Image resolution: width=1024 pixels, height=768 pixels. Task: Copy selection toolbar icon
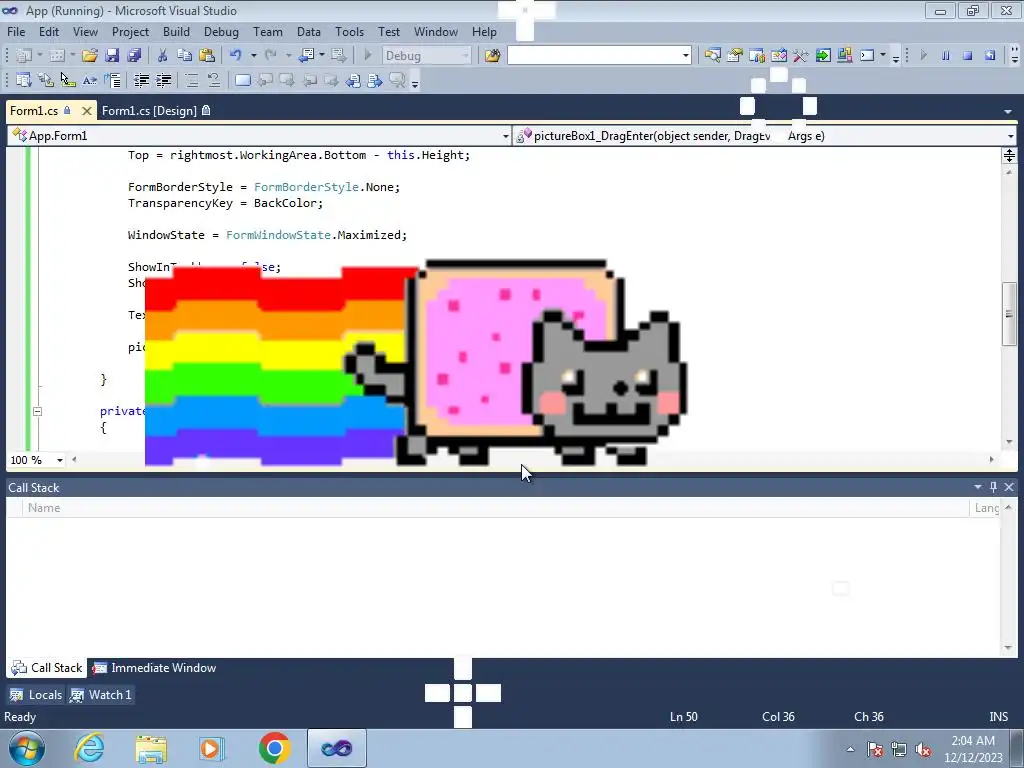[184, 56]
